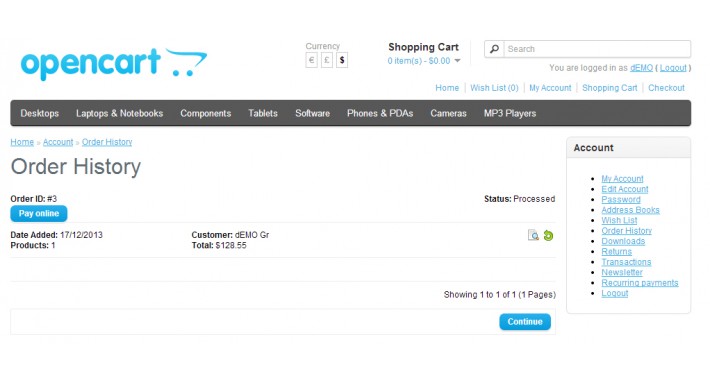Image resolution: width=710 pixels, height=380 pixels.
Task: Go to Checkout in top links
Action: click(666, 88)
